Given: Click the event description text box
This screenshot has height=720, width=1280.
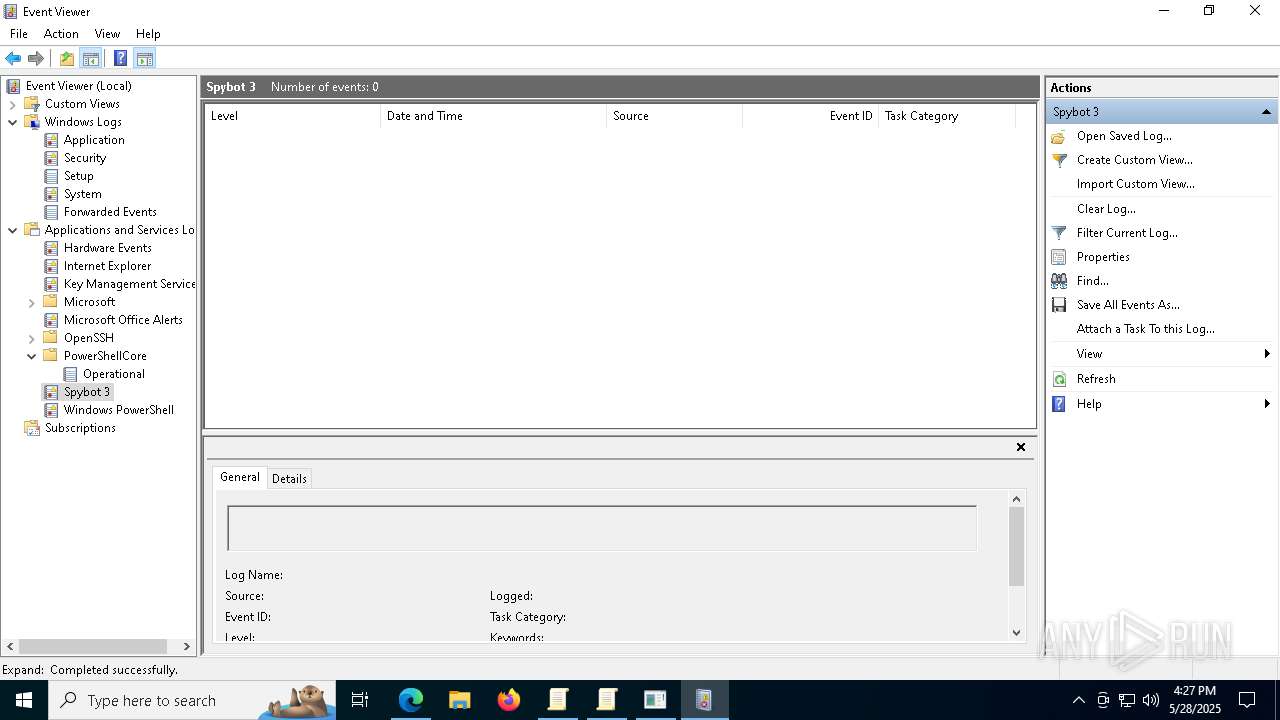Looking at the screenshot, I should pyautogui.click(x=602, y=528).
